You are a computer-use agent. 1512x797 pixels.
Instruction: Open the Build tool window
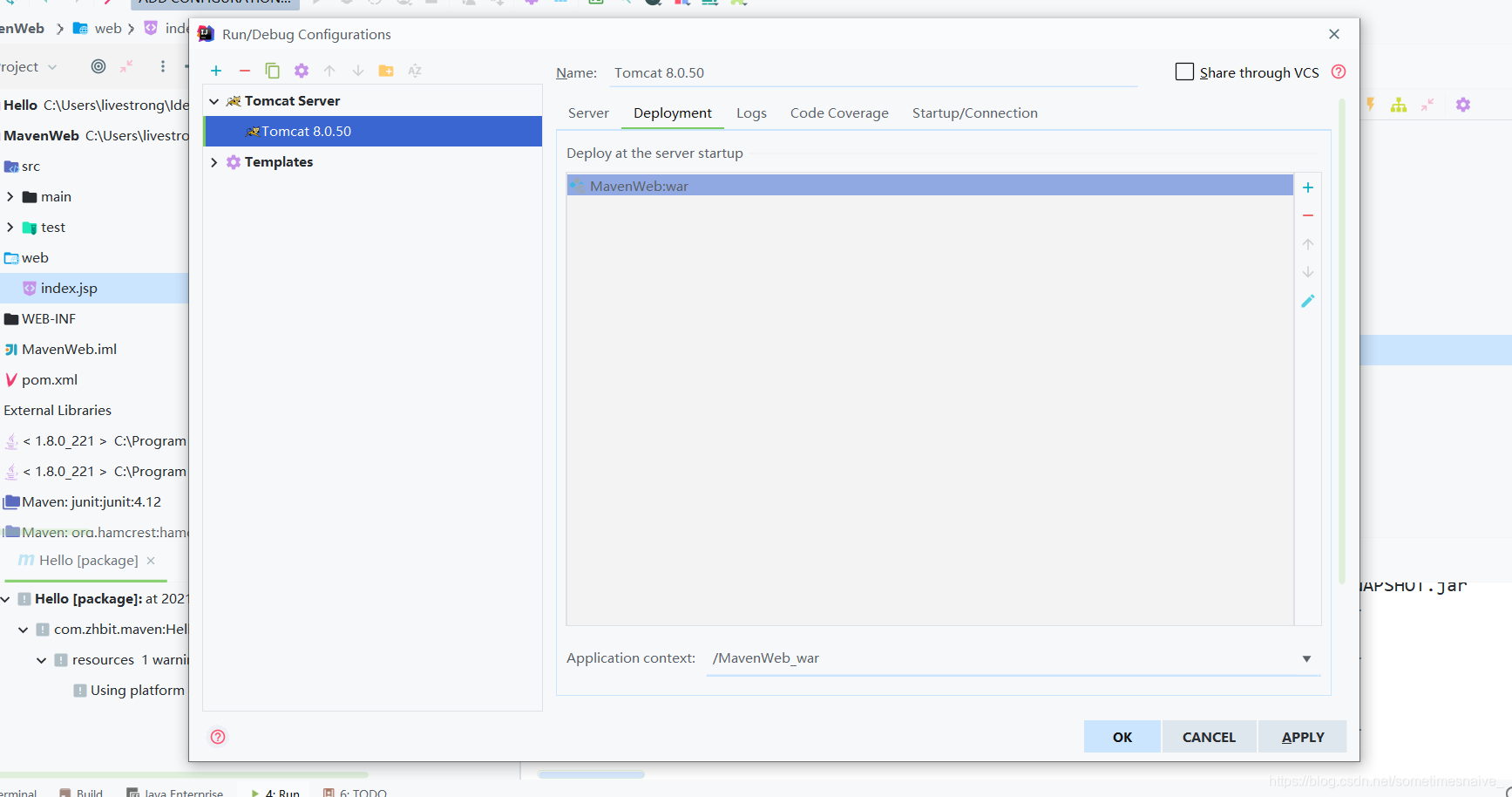(81, 793)
